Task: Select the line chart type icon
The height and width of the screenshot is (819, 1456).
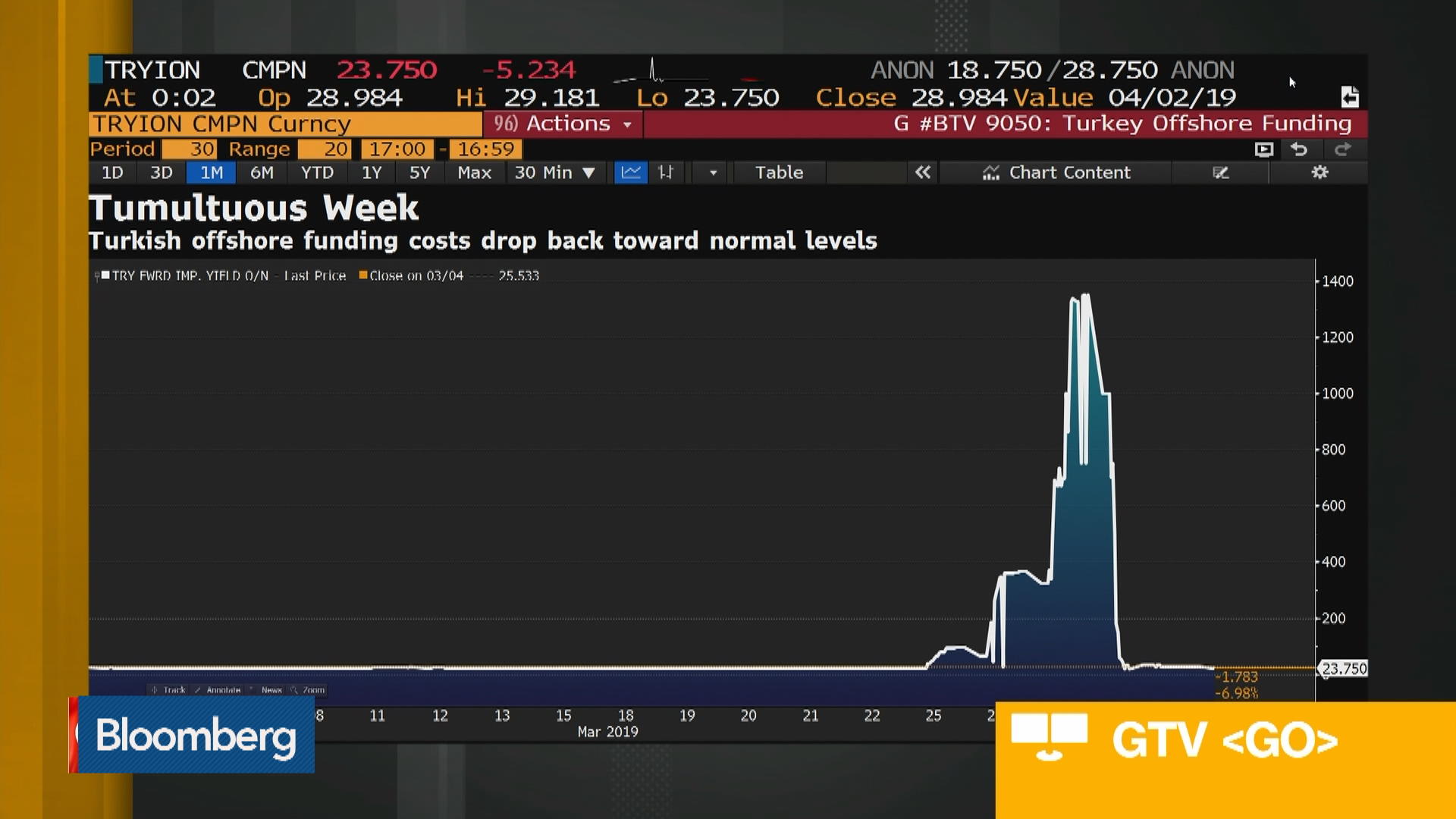Action: [630, 173]
